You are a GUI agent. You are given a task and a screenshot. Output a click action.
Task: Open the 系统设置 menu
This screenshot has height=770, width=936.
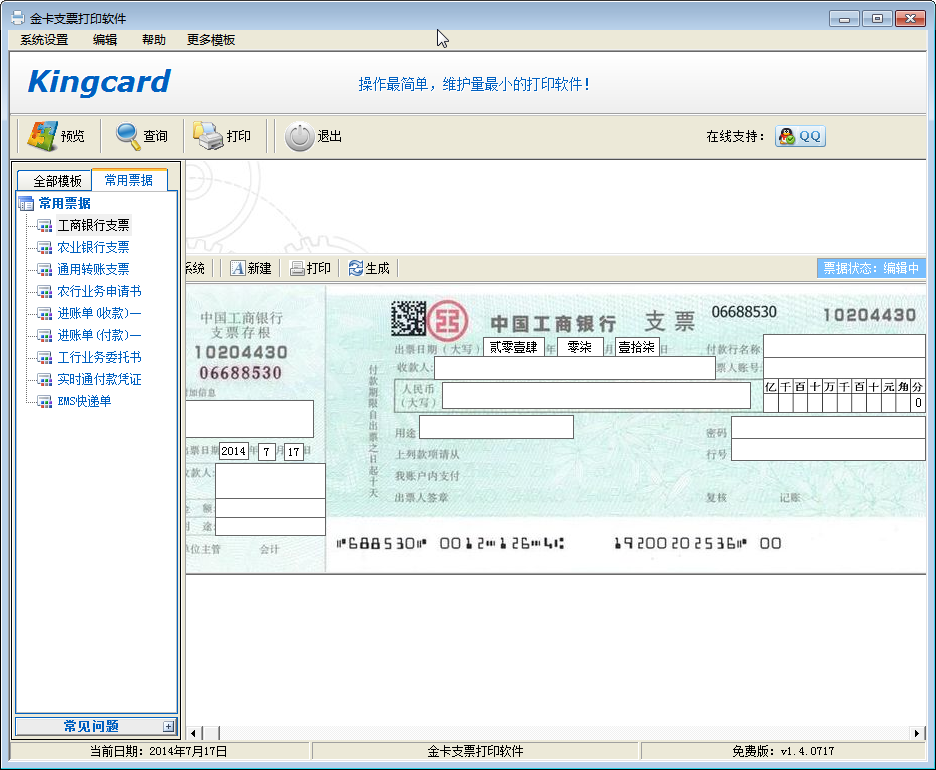pos(44,40)
